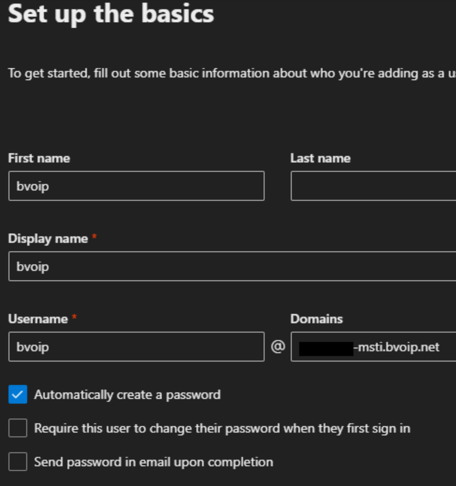The image size is (456, 486).
Task: Click into the Username text field
Action: (x=136, y=347)
